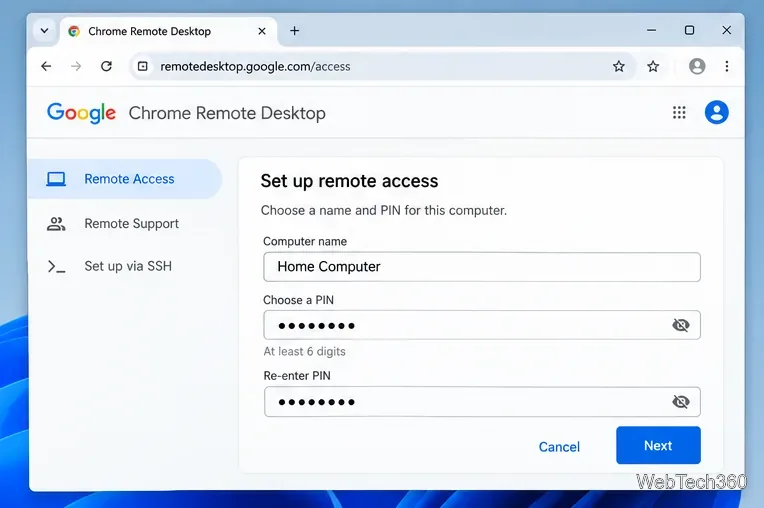The width and height of the screenshot is (764, 508).
Task: Click the "Set up remote access" heading
Action: 349,181
